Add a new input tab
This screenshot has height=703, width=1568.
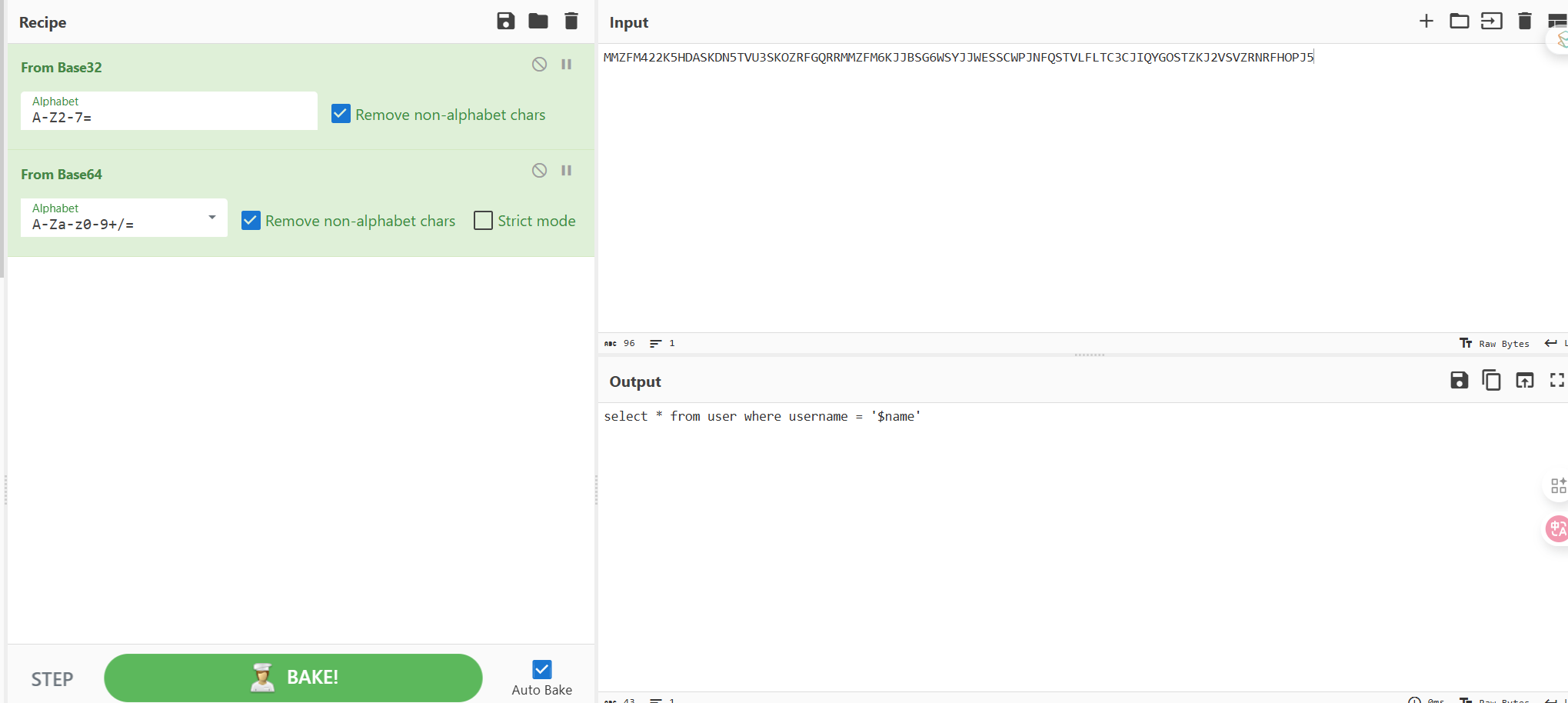click(x=1426, y=21)
